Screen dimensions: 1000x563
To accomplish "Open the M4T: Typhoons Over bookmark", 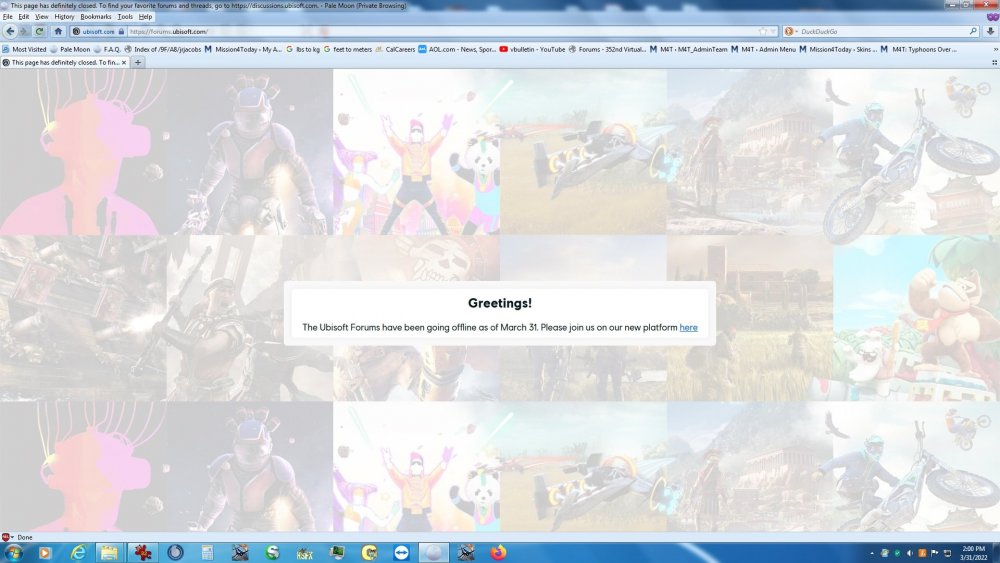I will [918, 49].
